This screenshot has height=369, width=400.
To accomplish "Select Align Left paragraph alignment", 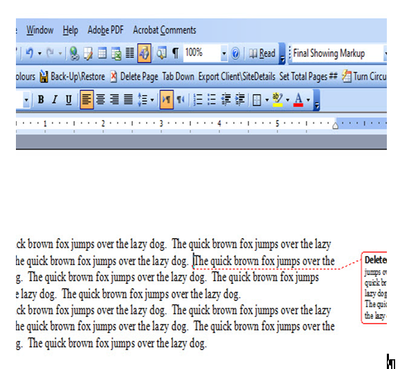I will tap(87, 99).
